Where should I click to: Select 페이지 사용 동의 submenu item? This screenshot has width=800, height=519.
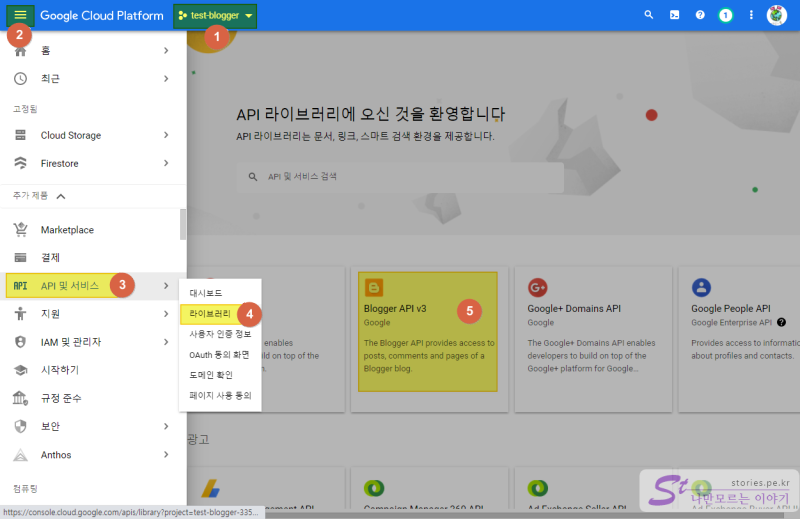pos(220,396)
